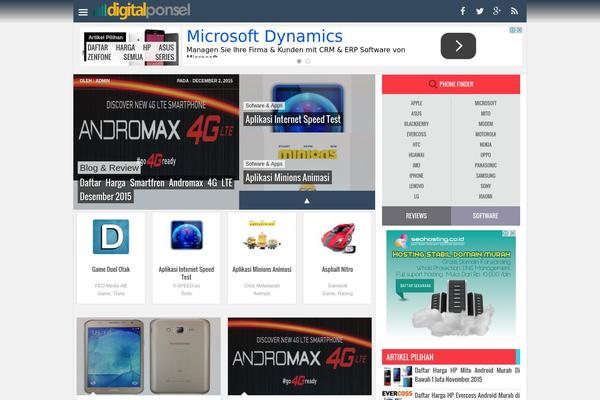Select the second ad carousel dot

point(308,61)
